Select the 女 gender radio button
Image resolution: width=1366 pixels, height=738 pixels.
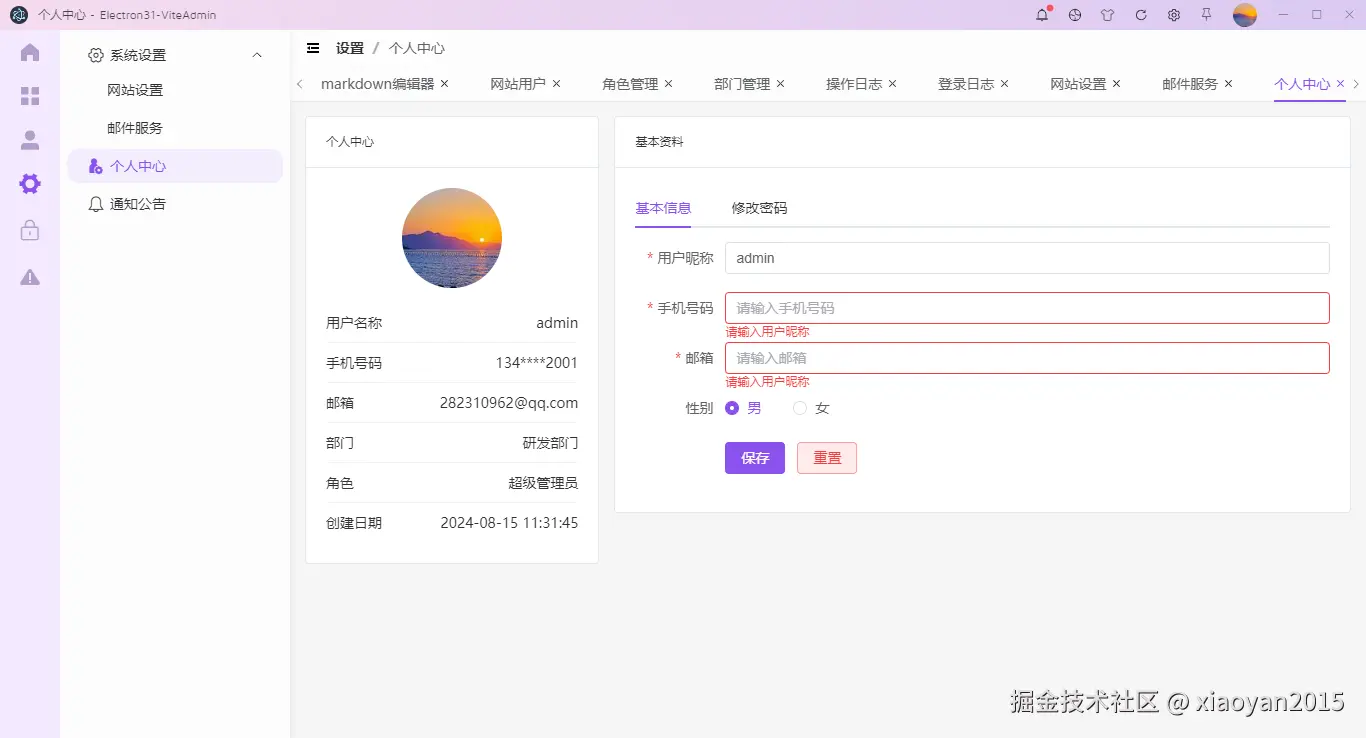click(799, 408)
